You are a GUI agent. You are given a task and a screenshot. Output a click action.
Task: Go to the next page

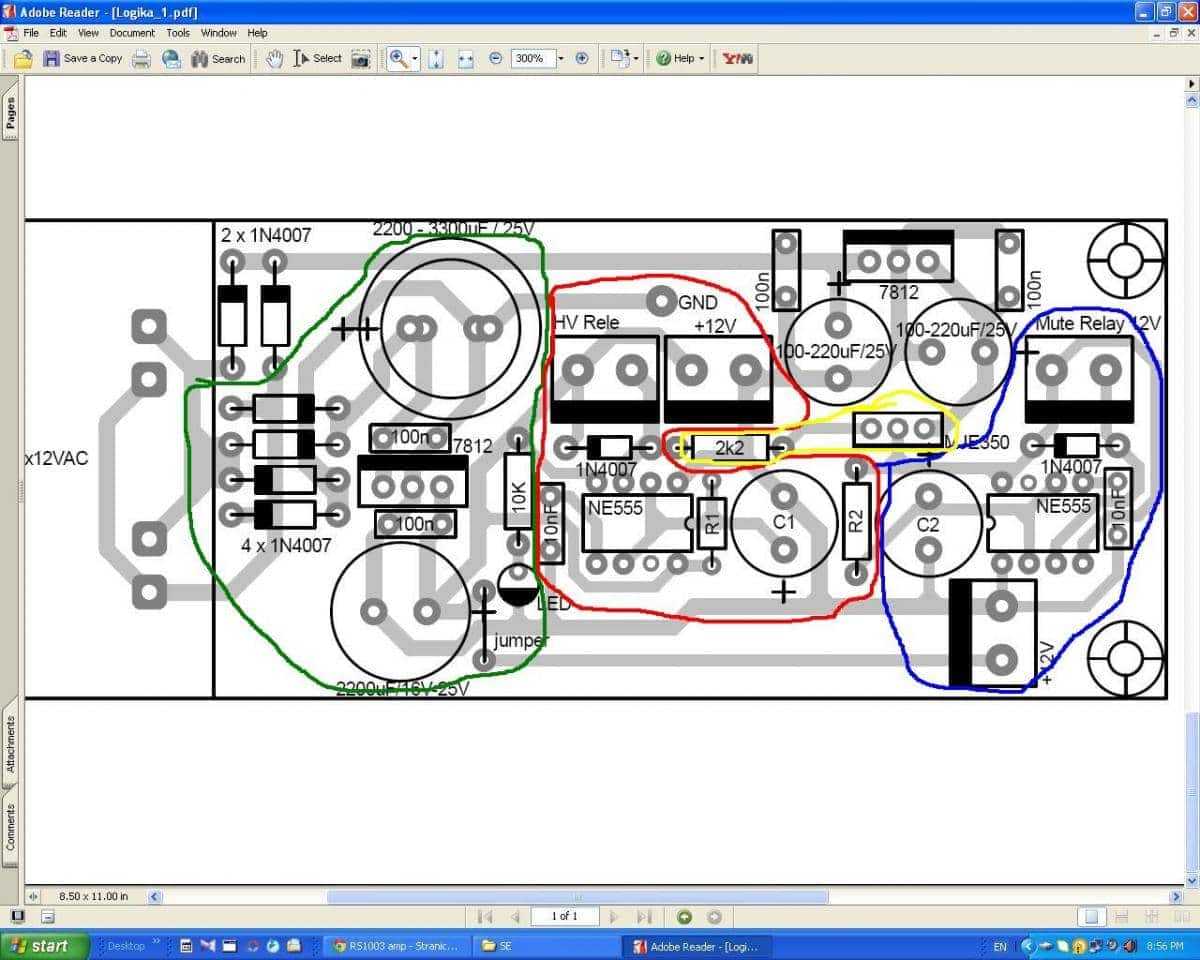coord(614,916)
